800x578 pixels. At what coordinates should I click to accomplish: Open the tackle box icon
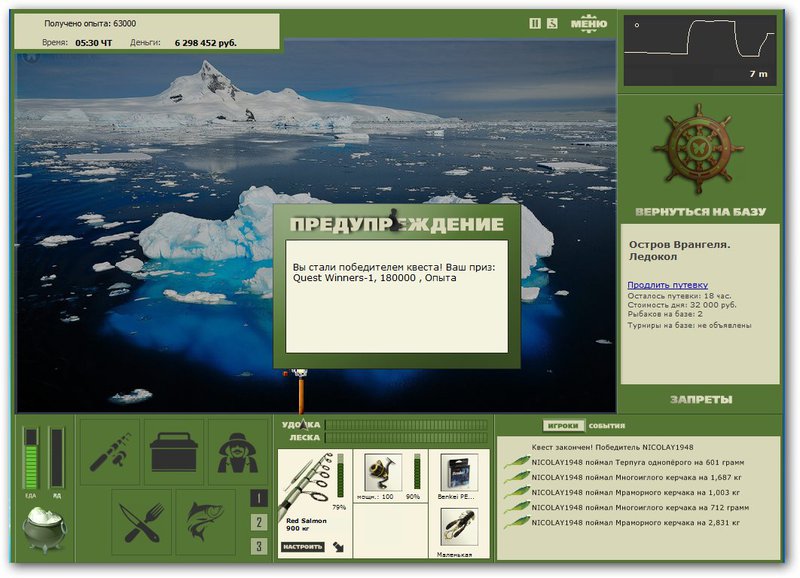173,452
